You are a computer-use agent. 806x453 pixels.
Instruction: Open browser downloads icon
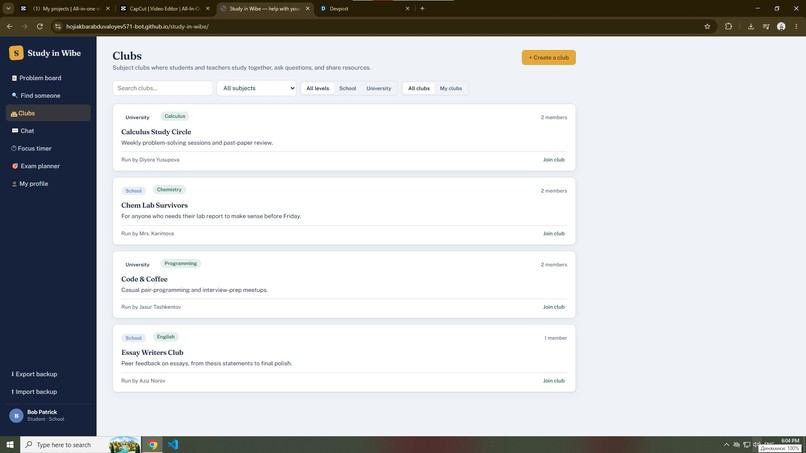click(751, 26)
